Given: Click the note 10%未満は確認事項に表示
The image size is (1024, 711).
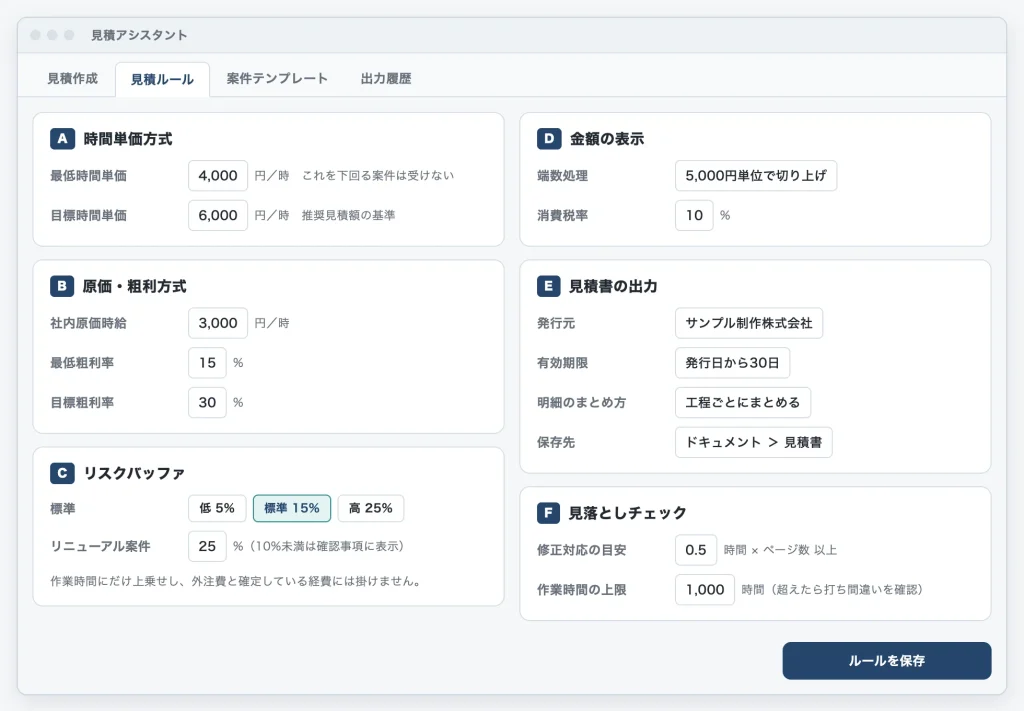Looking at the screenshot, I should point(327,546).
